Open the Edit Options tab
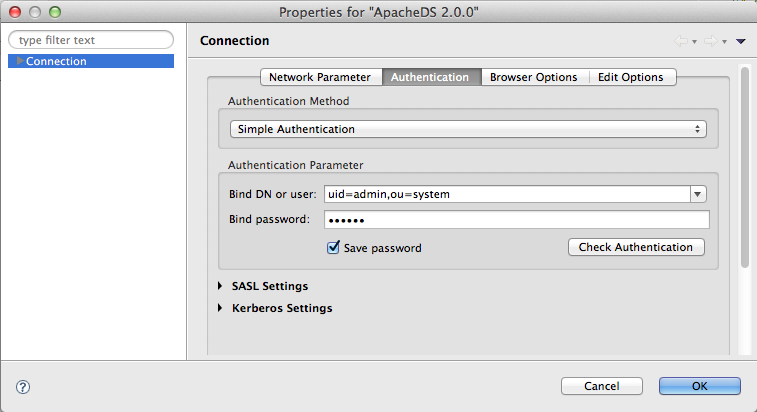The image size is (757, 412). pos(630,77)
